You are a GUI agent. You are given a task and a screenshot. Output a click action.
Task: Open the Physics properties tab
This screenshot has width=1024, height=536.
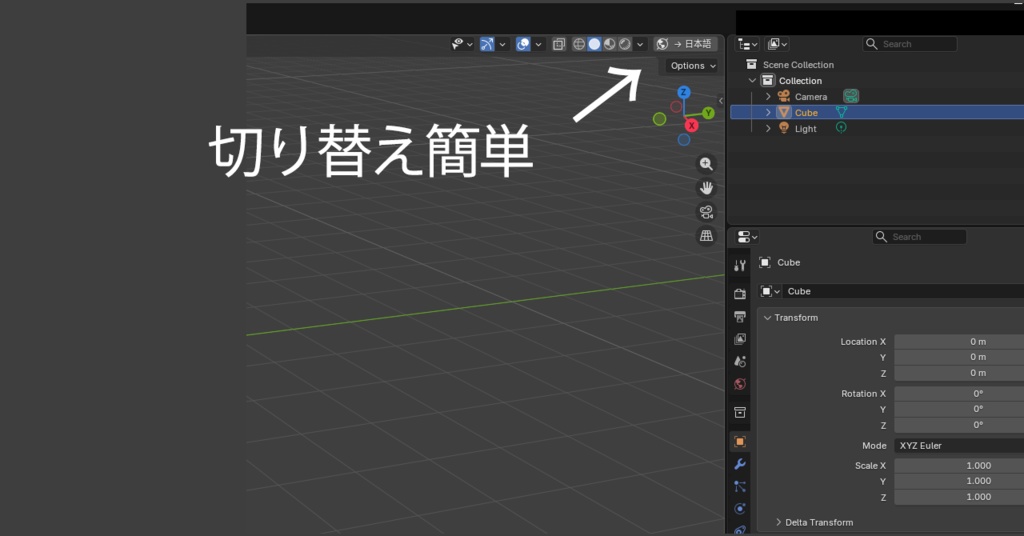(739, 509)
